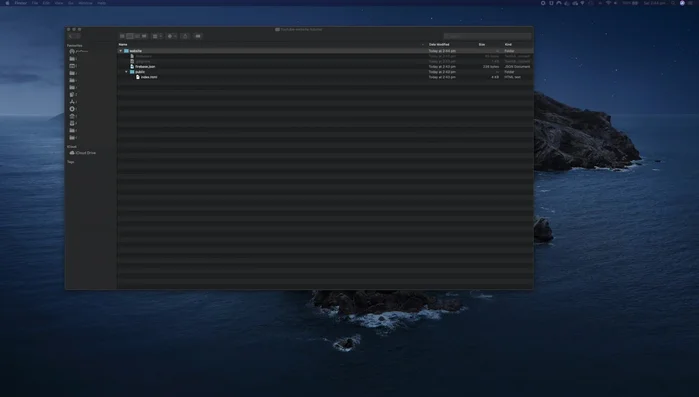
Task: Switch Finder to gallery view
Action: coord(144,36)
